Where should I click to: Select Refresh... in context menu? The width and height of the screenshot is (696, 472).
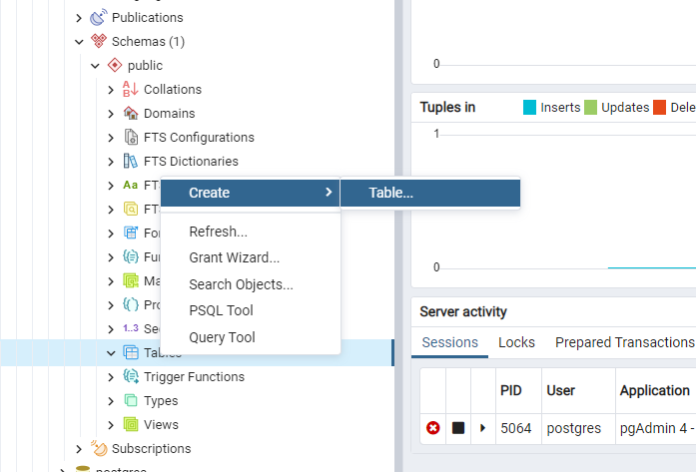point(250,231)
